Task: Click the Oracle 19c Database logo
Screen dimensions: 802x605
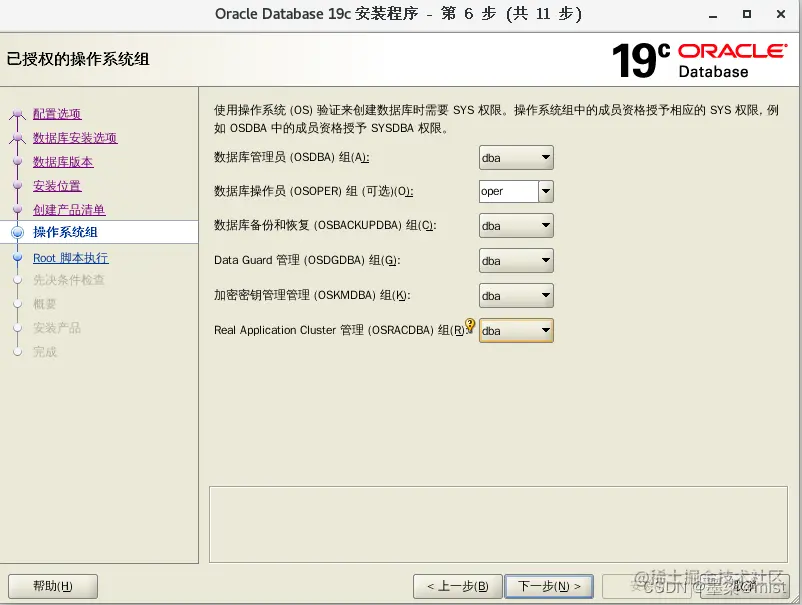Action: (x=699, y=60)
